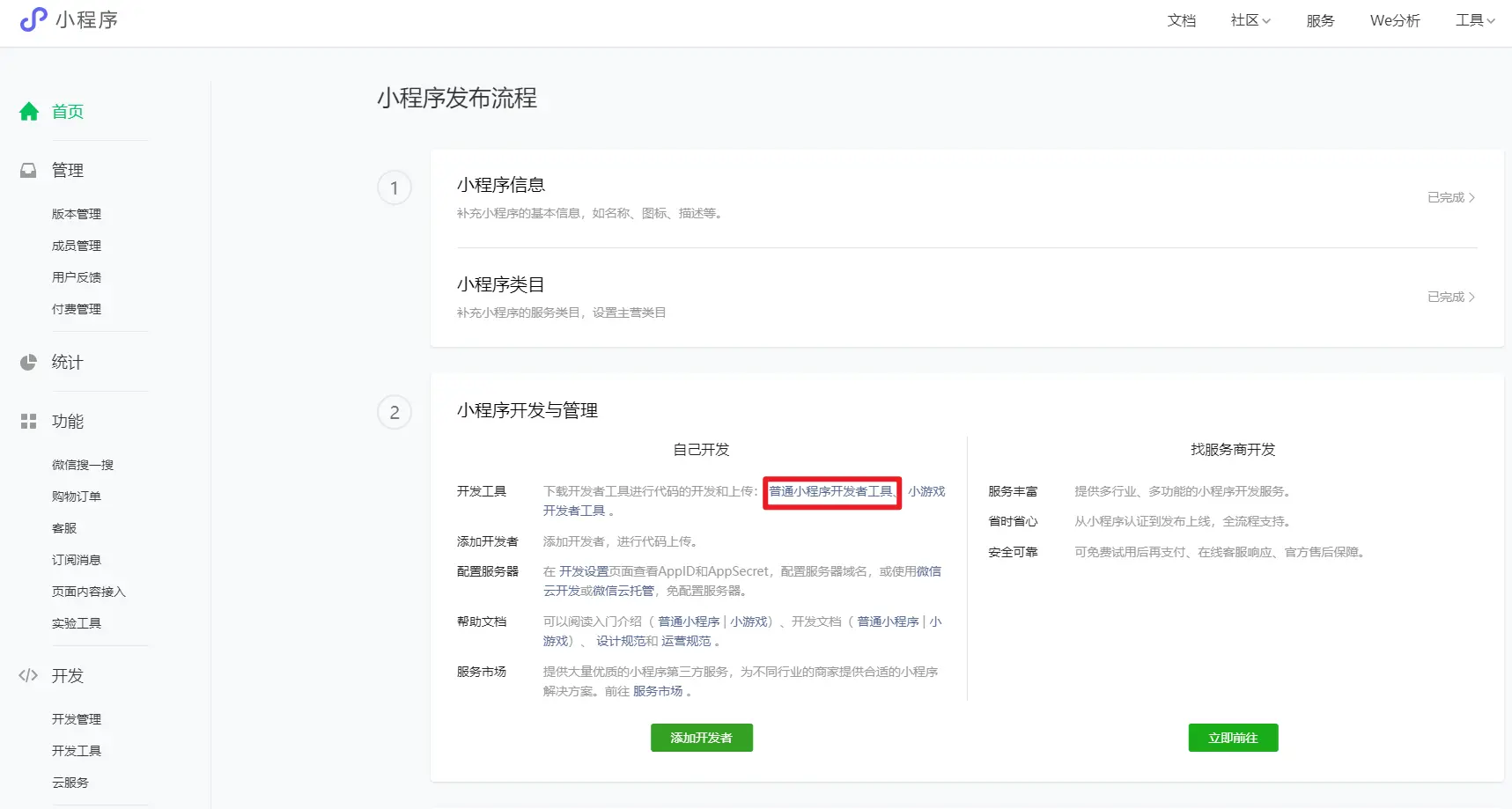Click the green home icon for 首页

(29, 112)
